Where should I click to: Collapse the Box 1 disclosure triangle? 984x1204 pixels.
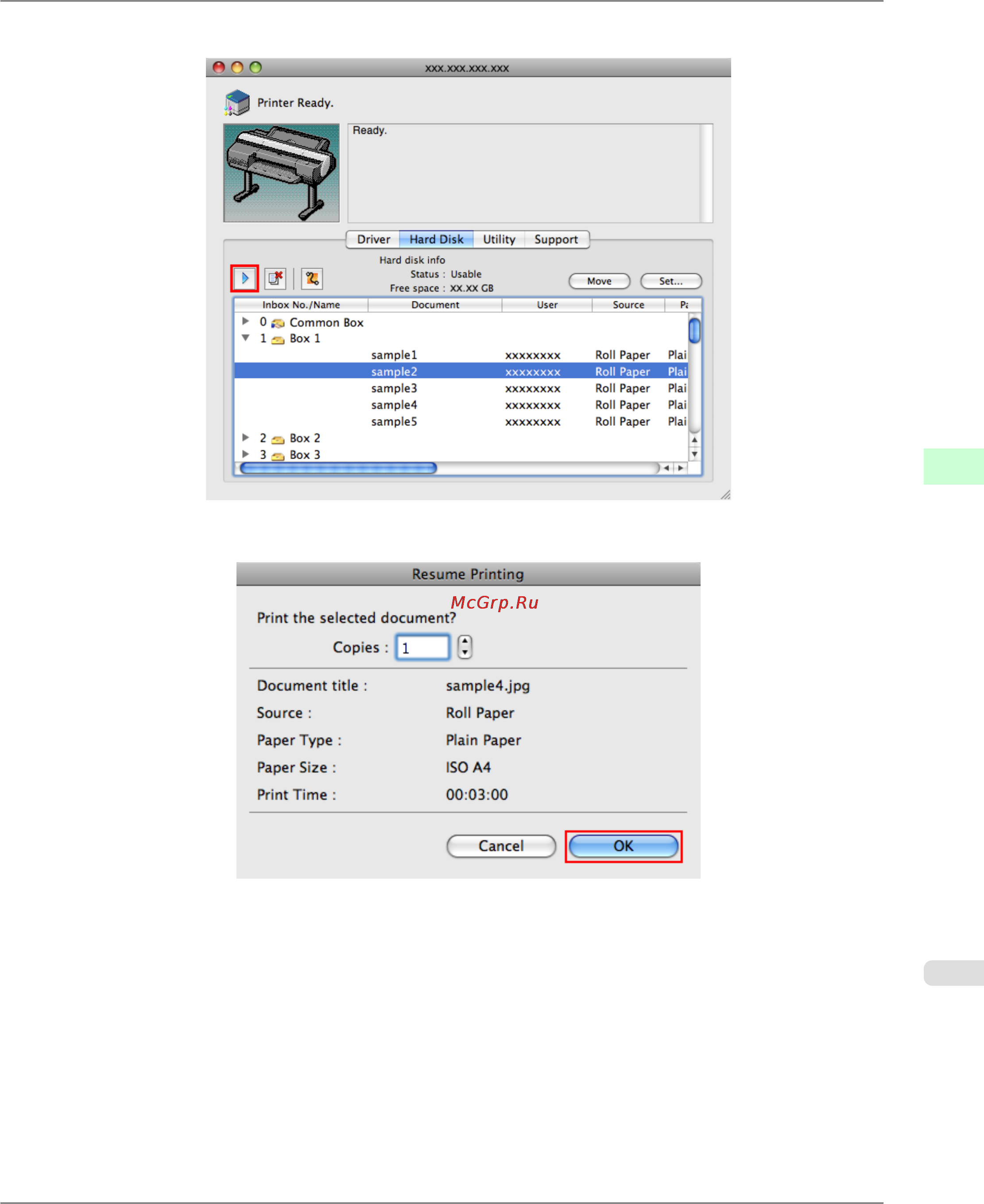(245, 338)
